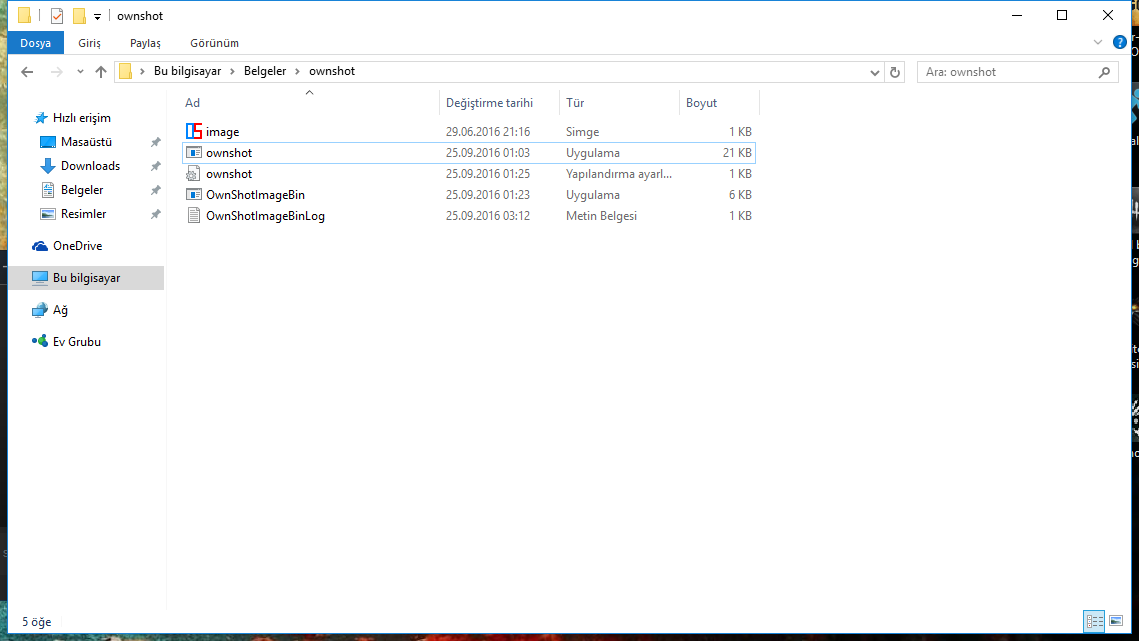Switch to Details view in status bar
Viewport: 1139px width, 641px height.
tap(1094, 621)
